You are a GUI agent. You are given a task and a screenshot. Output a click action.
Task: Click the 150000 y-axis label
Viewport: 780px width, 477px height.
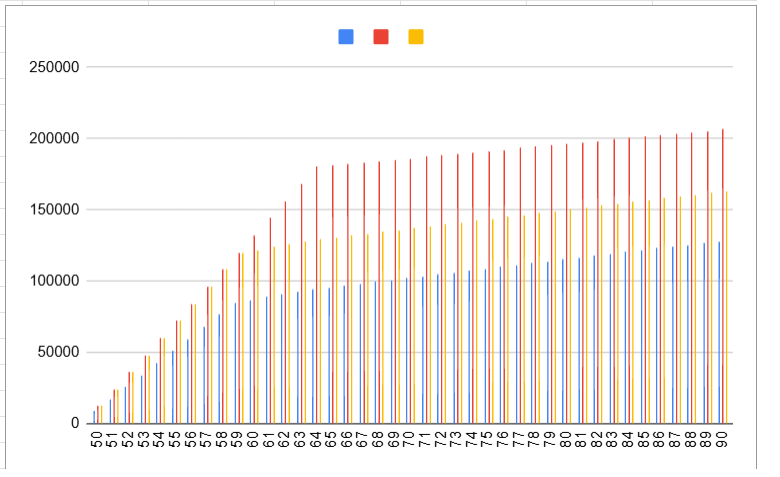coord(53,210)
